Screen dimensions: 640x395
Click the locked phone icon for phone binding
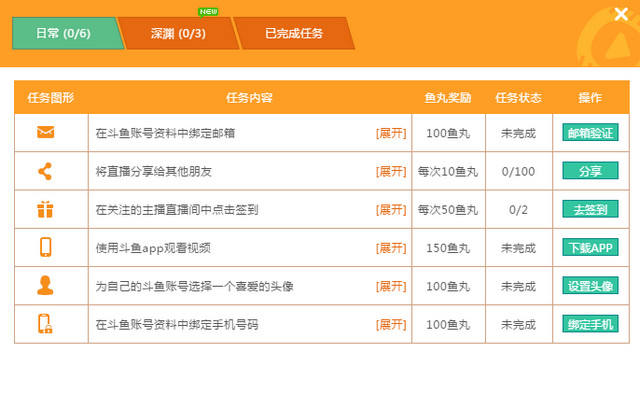45,324
